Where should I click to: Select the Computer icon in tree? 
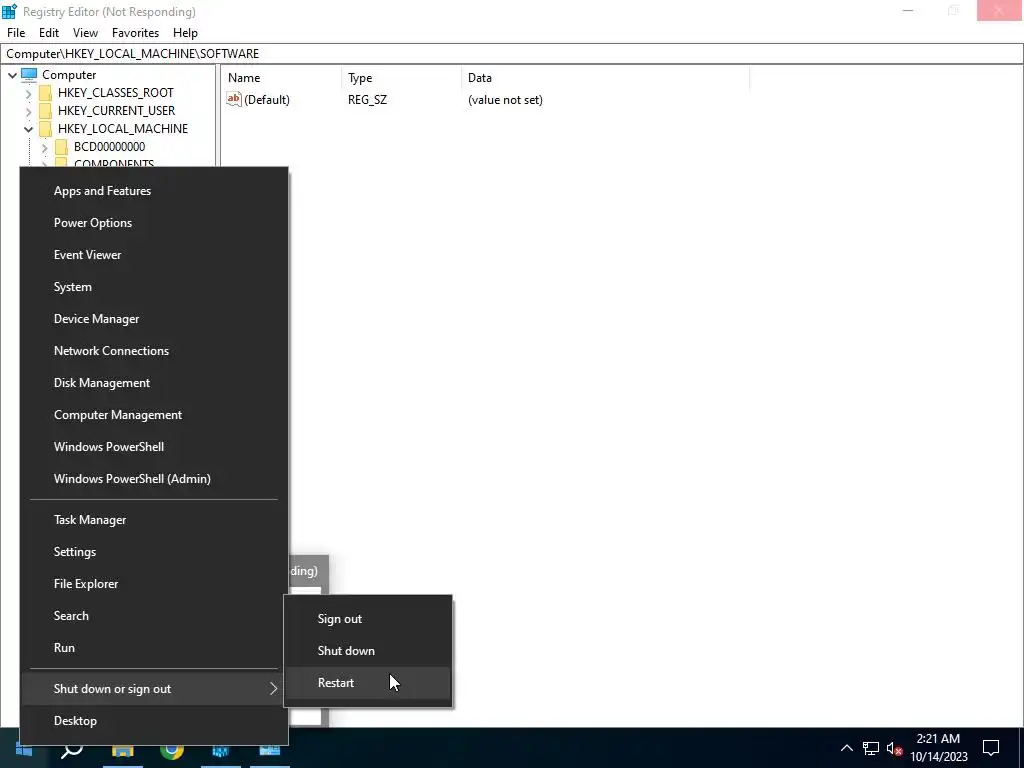pyautogui.click(x=29, y=74)
